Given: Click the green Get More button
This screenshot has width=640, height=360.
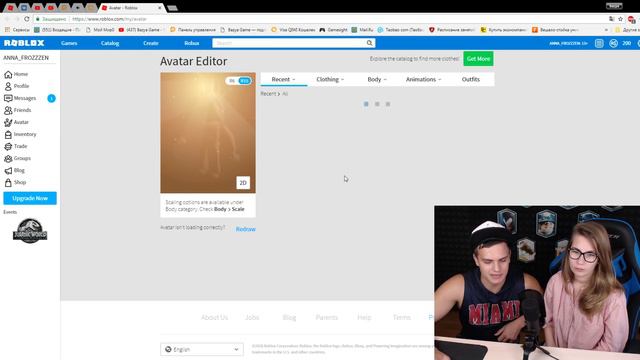Looking at the screenshot, I should (x=478, y=59).
